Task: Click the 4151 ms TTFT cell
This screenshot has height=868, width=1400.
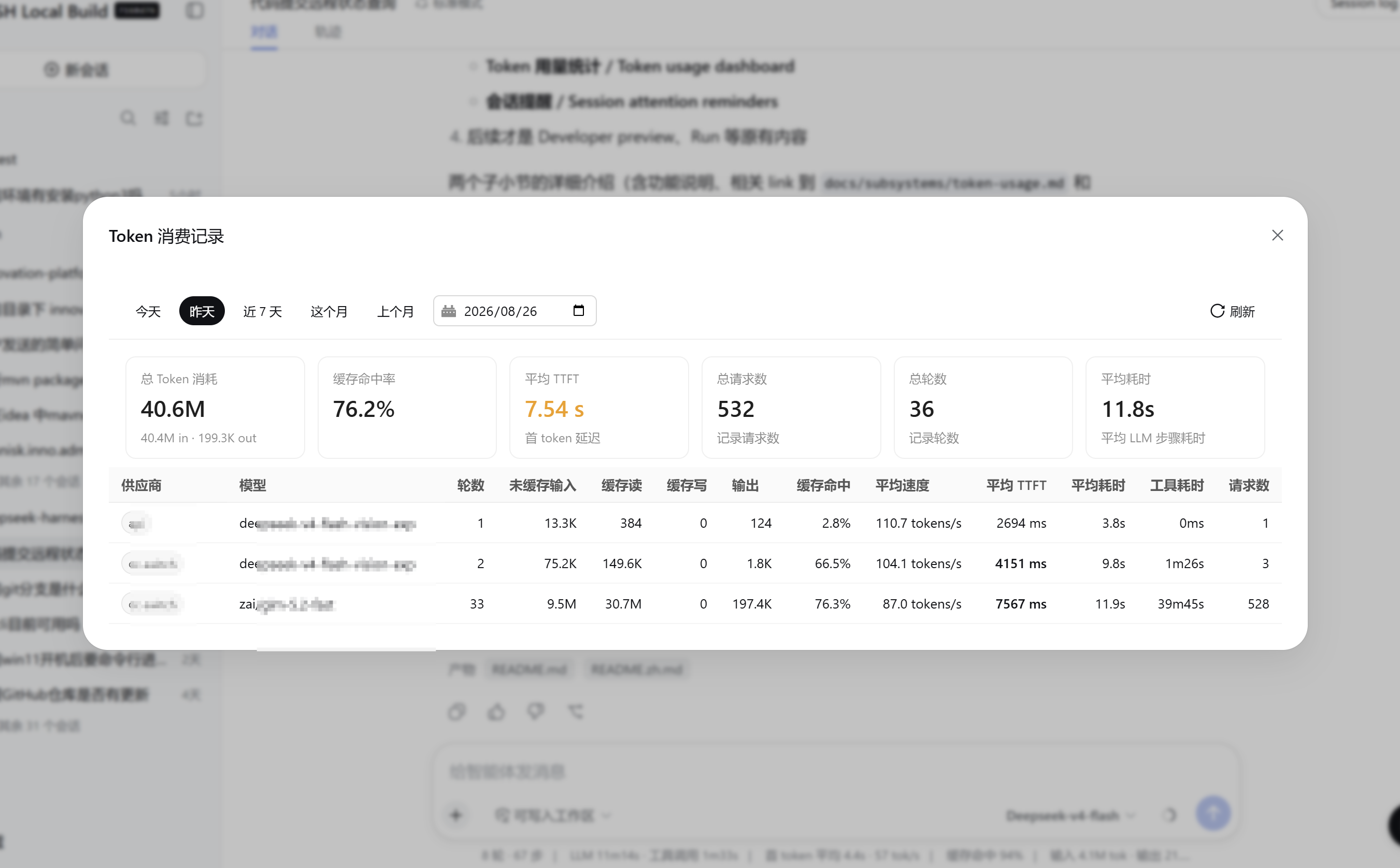Action: [x=1020, y=564]
